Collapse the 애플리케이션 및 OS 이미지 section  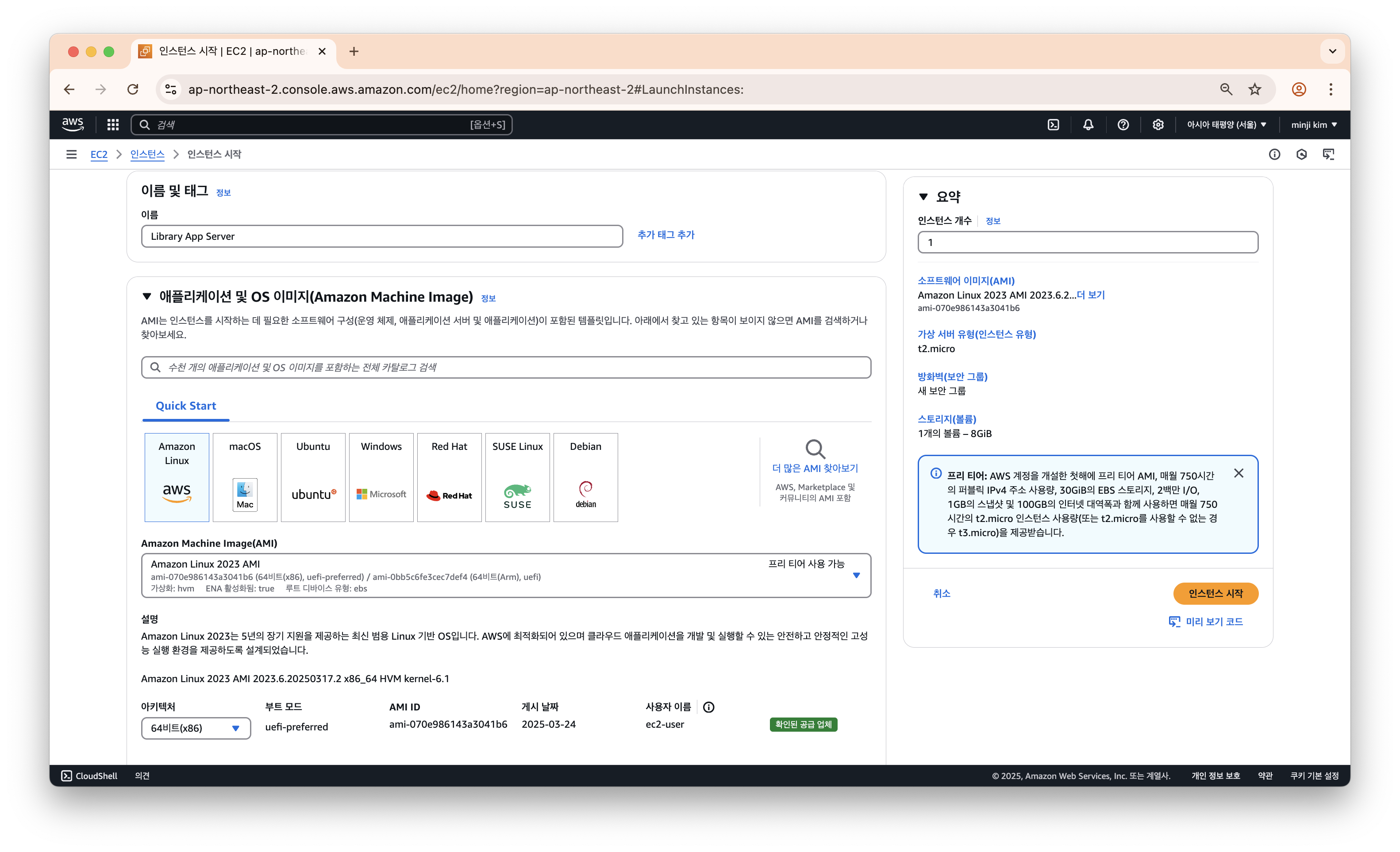pyautogui.click(x=146, y=296)
